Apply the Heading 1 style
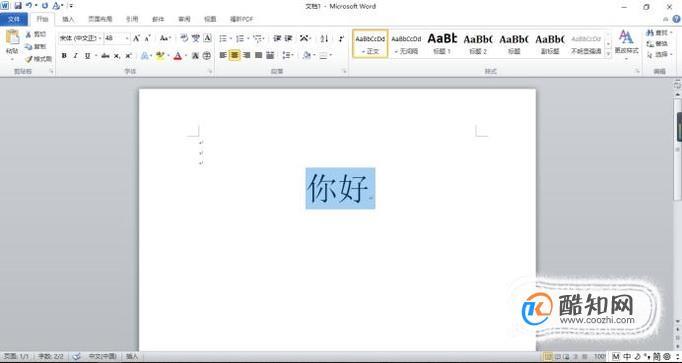 point(442,43)
